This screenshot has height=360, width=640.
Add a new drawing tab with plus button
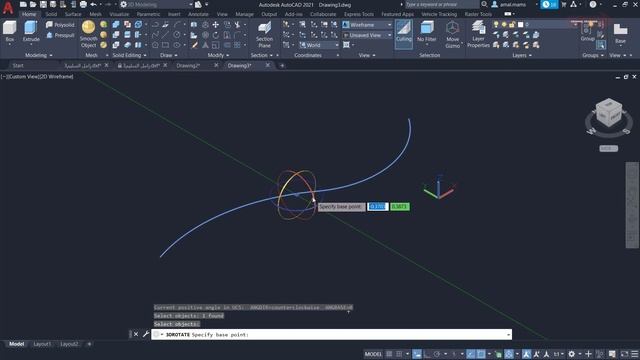click(x=282, y=65)
